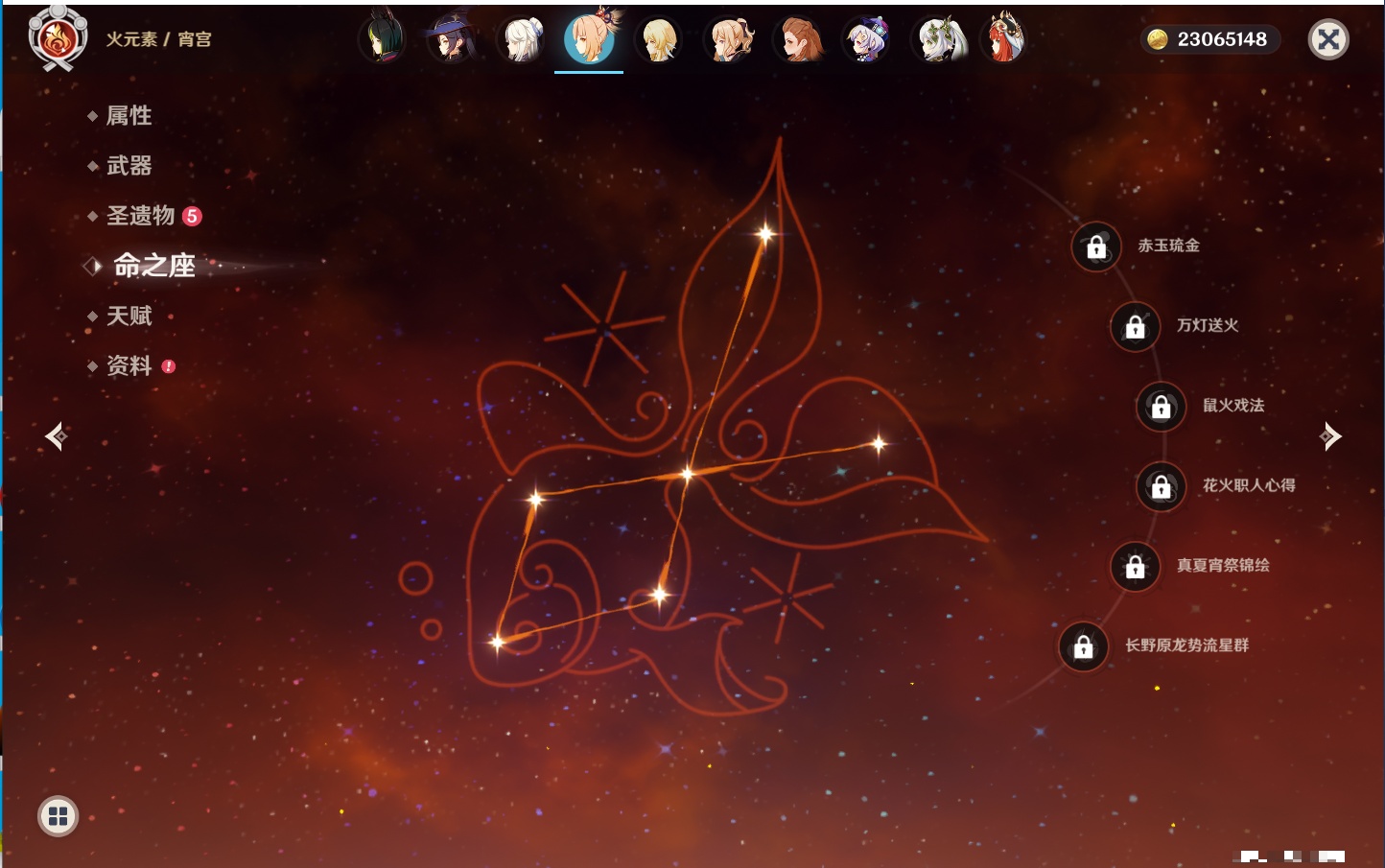Open the 圣遗物 artifacts menu
The height and width of the screenshot is (868, 1385).
point(140,216)
